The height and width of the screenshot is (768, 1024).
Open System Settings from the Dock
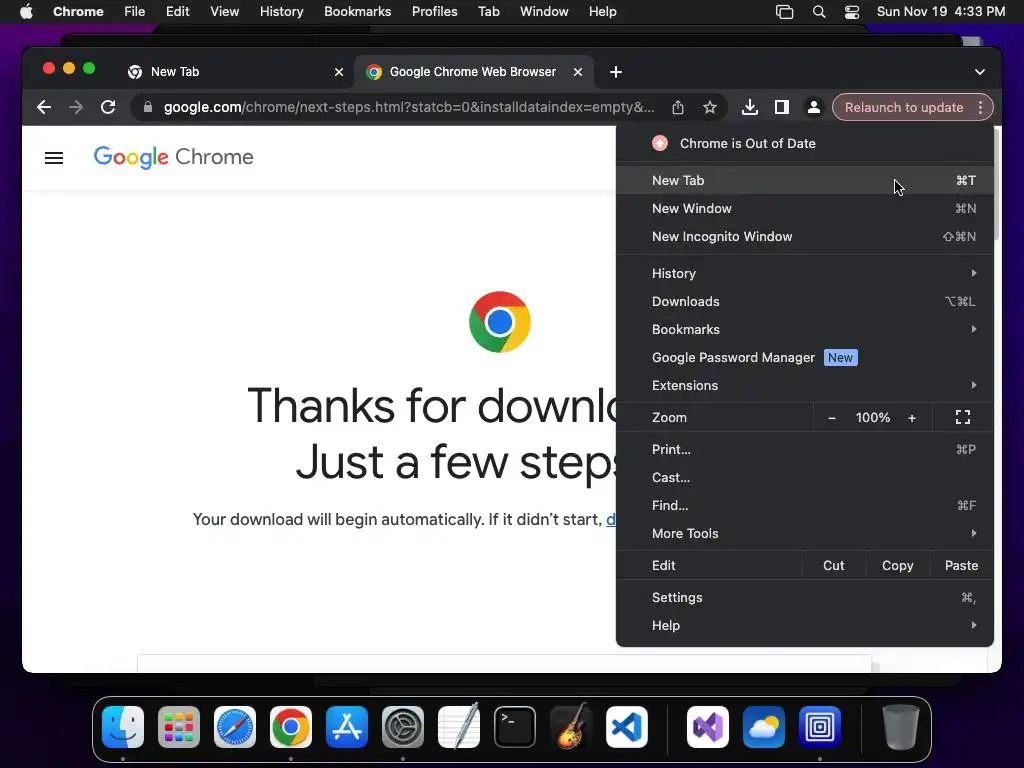pos(403,727)
